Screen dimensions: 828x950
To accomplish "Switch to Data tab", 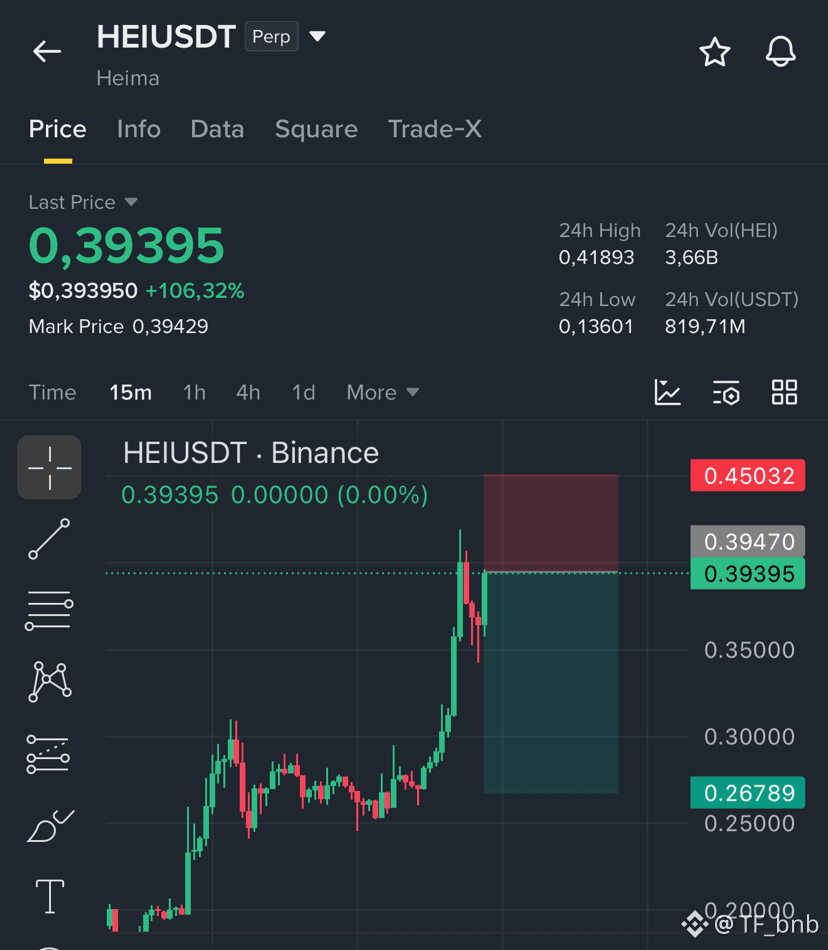I will coord(217,129).
